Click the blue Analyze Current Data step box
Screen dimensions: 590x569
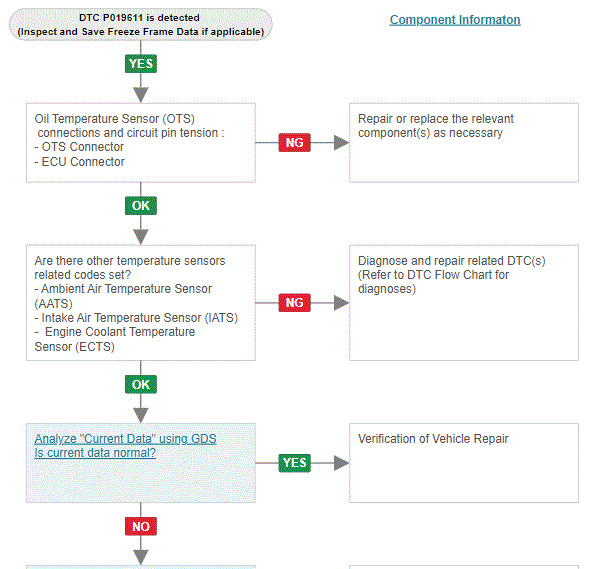pyautogui.click(x=141, y=463)
